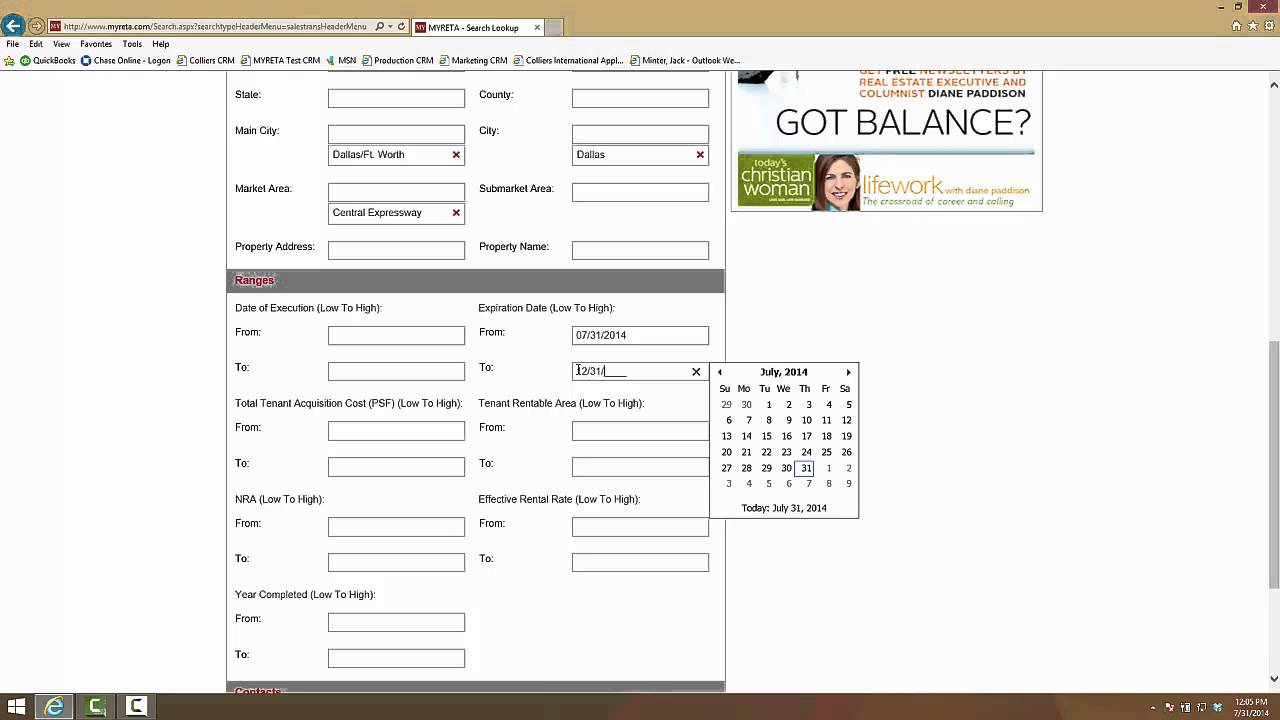The width and height of the screenshot is (1280, 720).
Task: Open the Windows Start button
Action: [16, 706]
